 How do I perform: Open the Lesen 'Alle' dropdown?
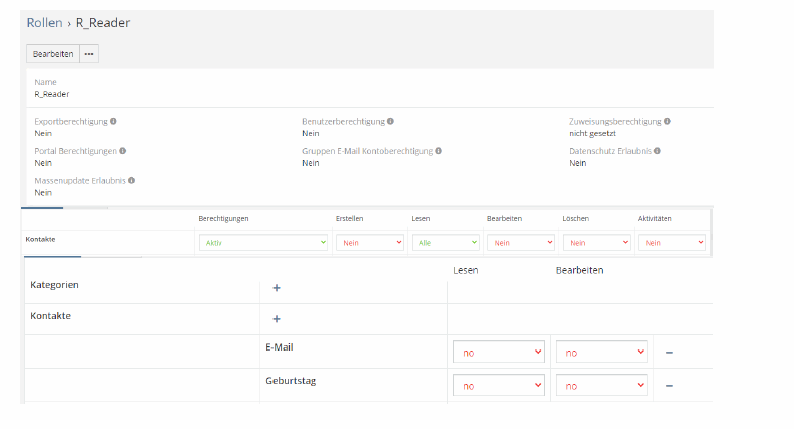pyautogui.click(x=446, y=242)
